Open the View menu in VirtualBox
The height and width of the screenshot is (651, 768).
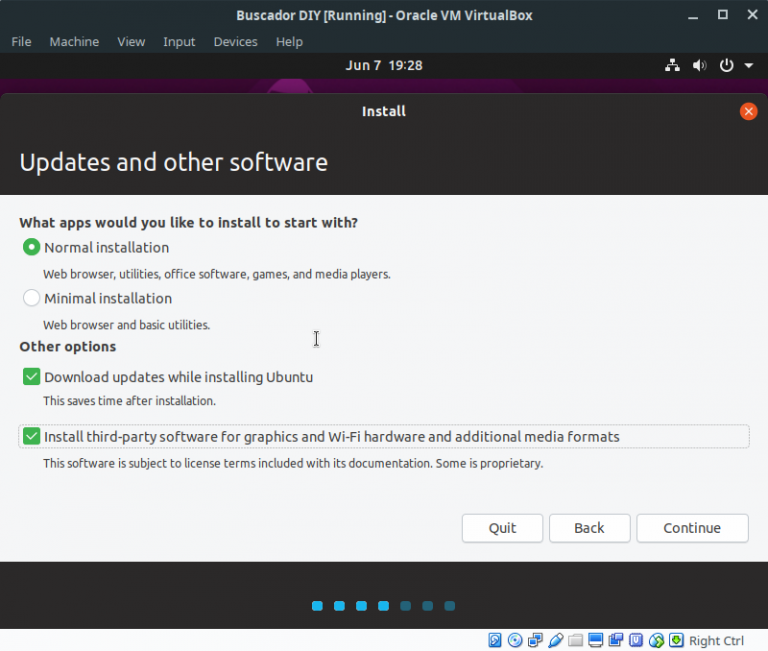(x=131, y=41)
